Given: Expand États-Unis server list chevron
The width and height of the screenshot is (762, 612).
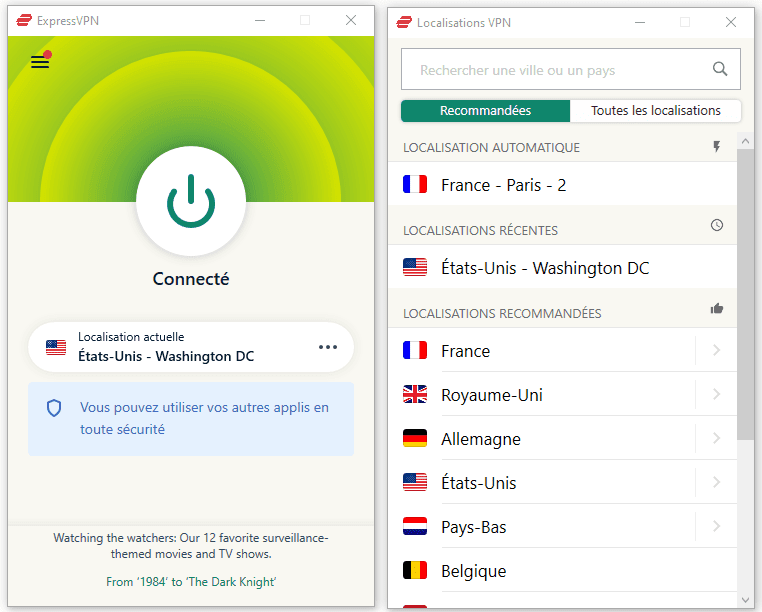Looking at the screenshot, I should coord(716,482).
